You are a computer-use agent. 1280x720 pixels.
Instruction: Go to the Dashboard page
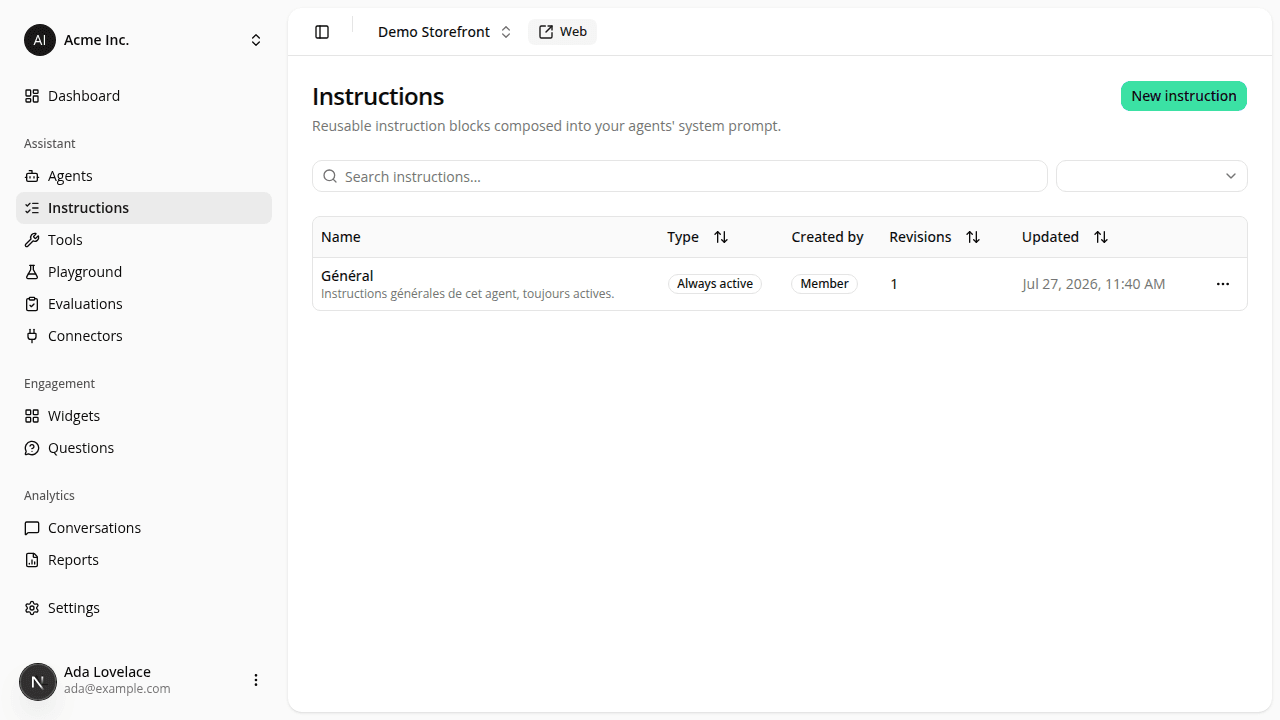click(144, 96)
